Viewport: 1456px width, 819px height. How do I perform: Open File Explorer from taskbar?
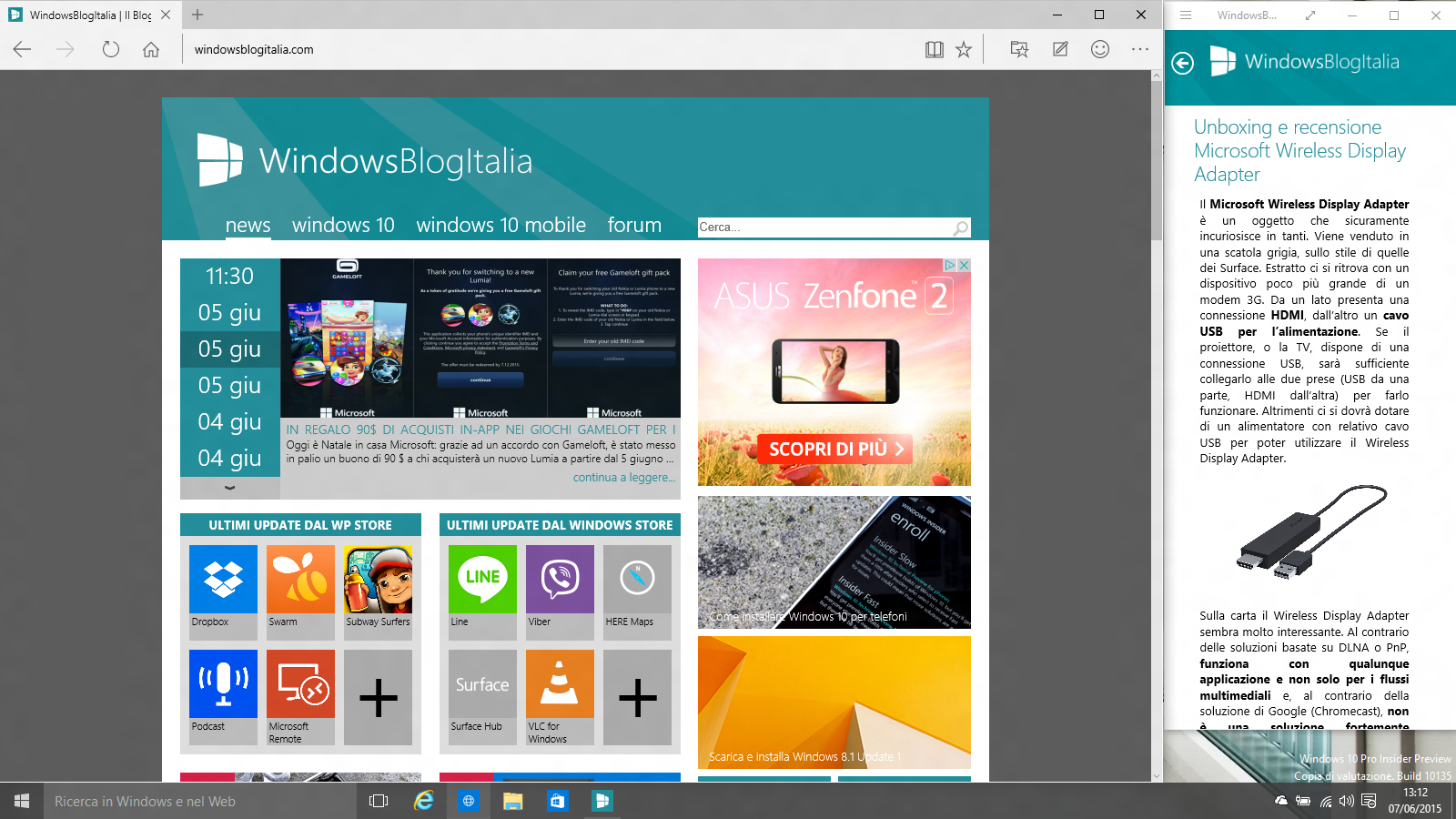coord(512,801)
